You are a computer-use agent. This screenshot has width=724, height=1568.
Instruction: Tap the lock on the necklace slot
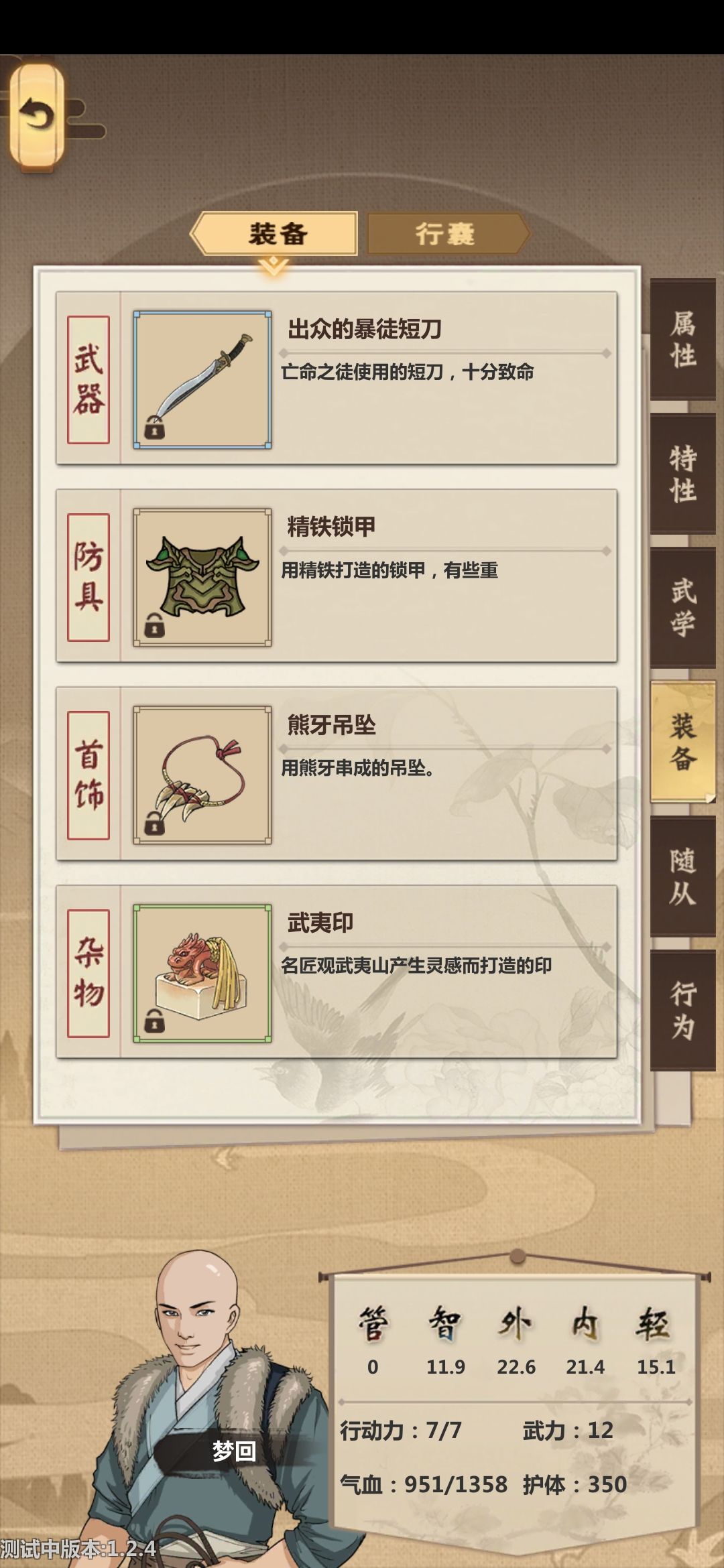tap(154, 823)
